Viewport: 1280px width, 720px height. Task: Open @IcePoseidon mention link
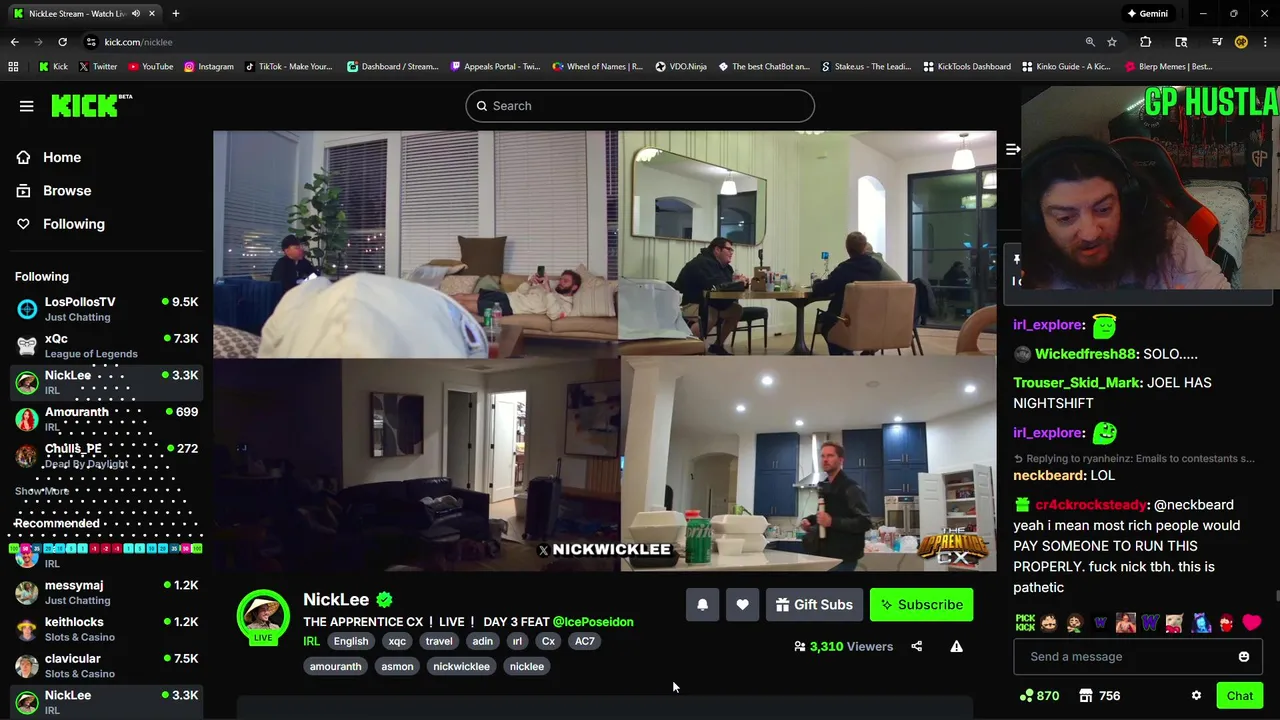click(593, 621)
